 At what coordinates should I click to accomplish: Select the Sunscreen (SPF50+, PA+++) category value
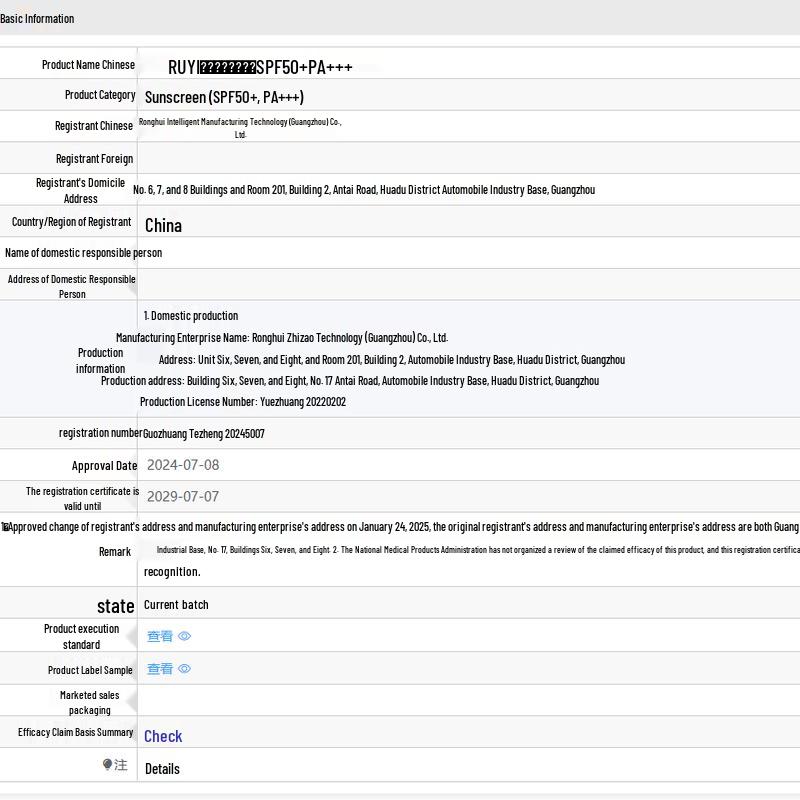tap(224, 97)
